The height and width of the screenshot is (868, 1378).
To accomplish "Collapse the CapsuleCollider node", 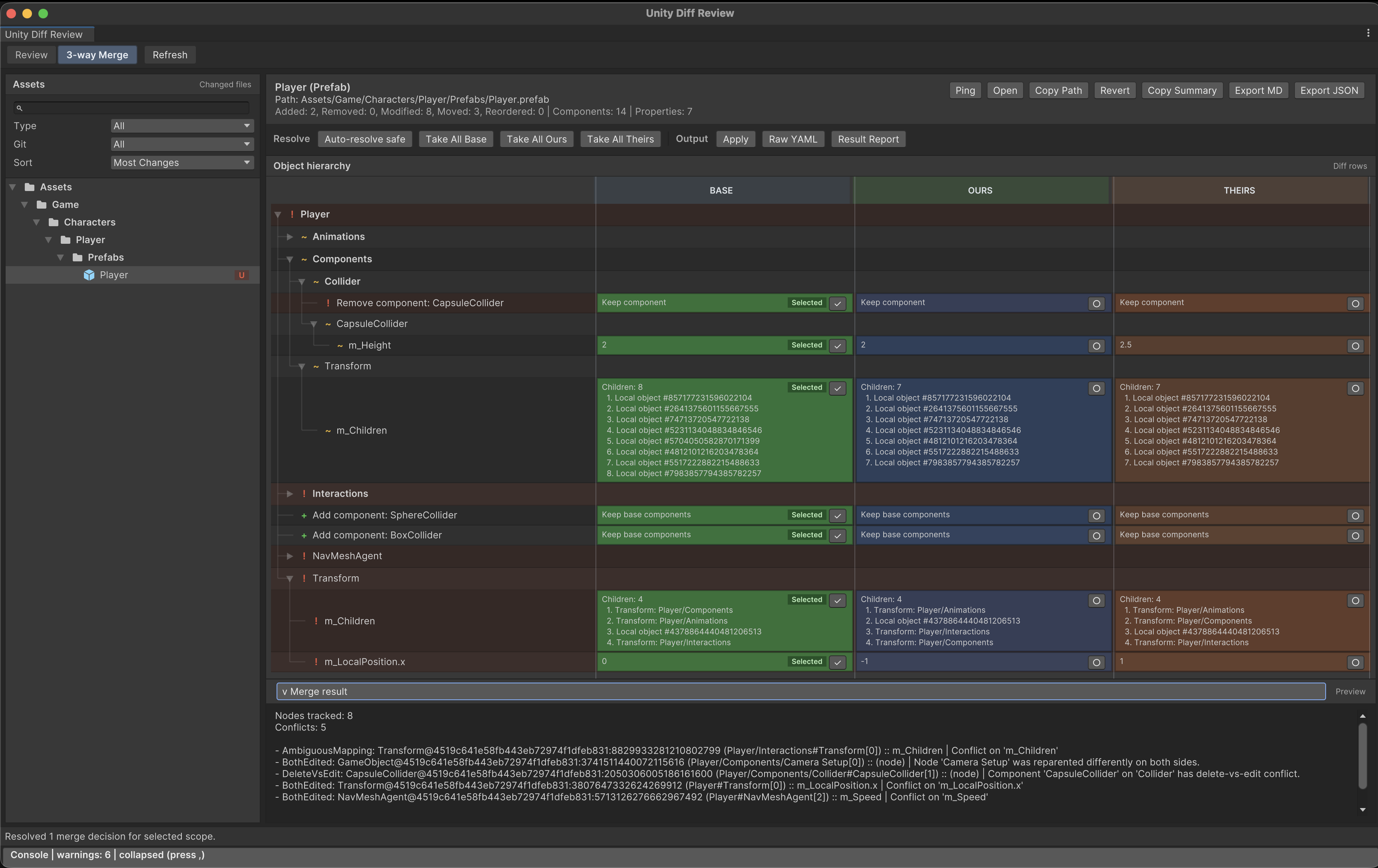I will (314, 324).
